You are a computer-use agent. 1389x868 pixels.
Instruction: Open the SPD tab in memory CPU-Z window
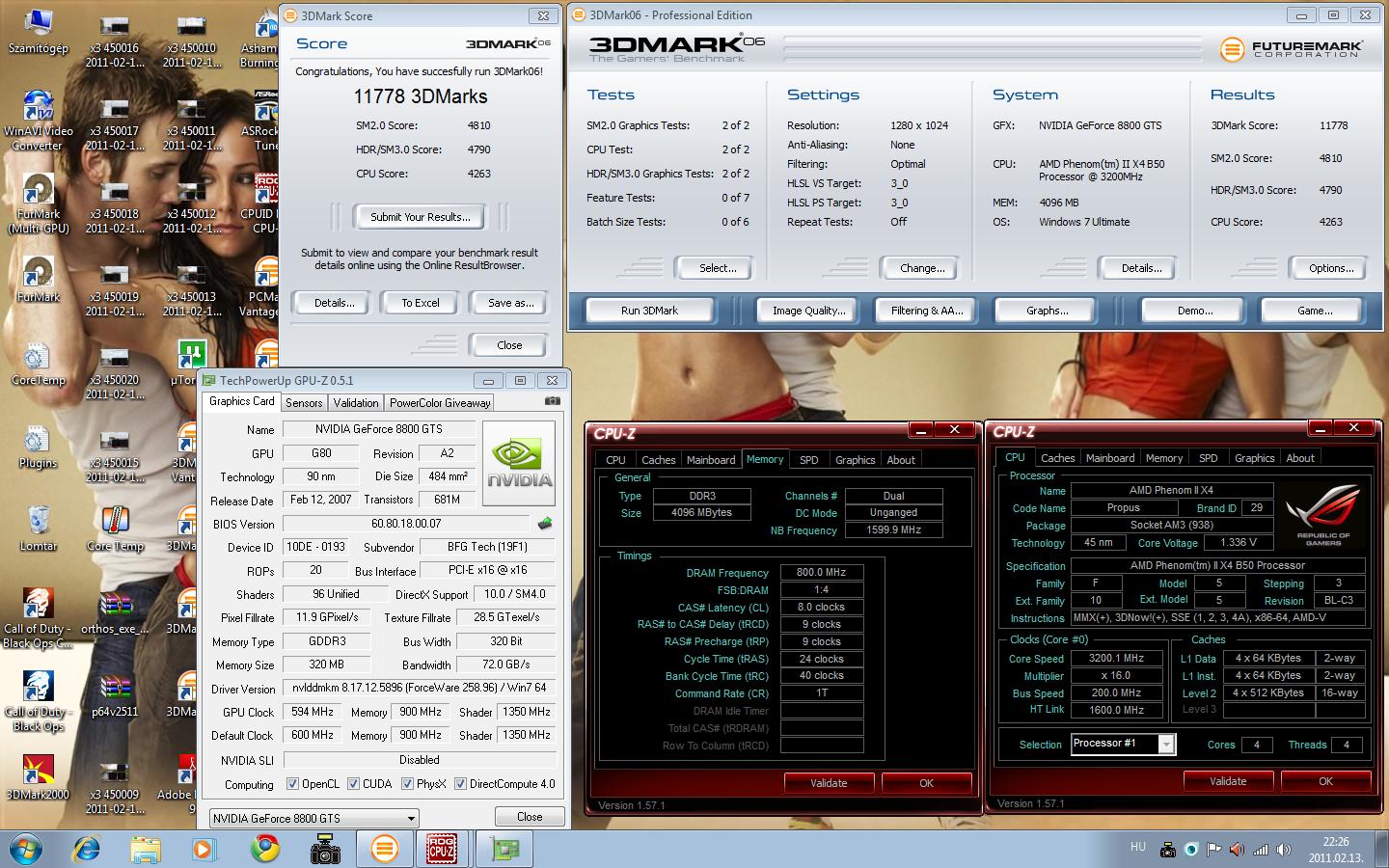coord(809,460)
